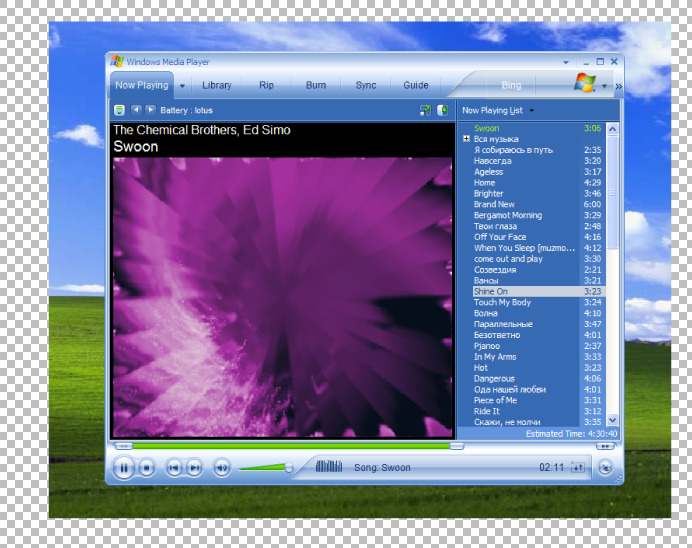Click the volume slider handle

click(289, 467)
